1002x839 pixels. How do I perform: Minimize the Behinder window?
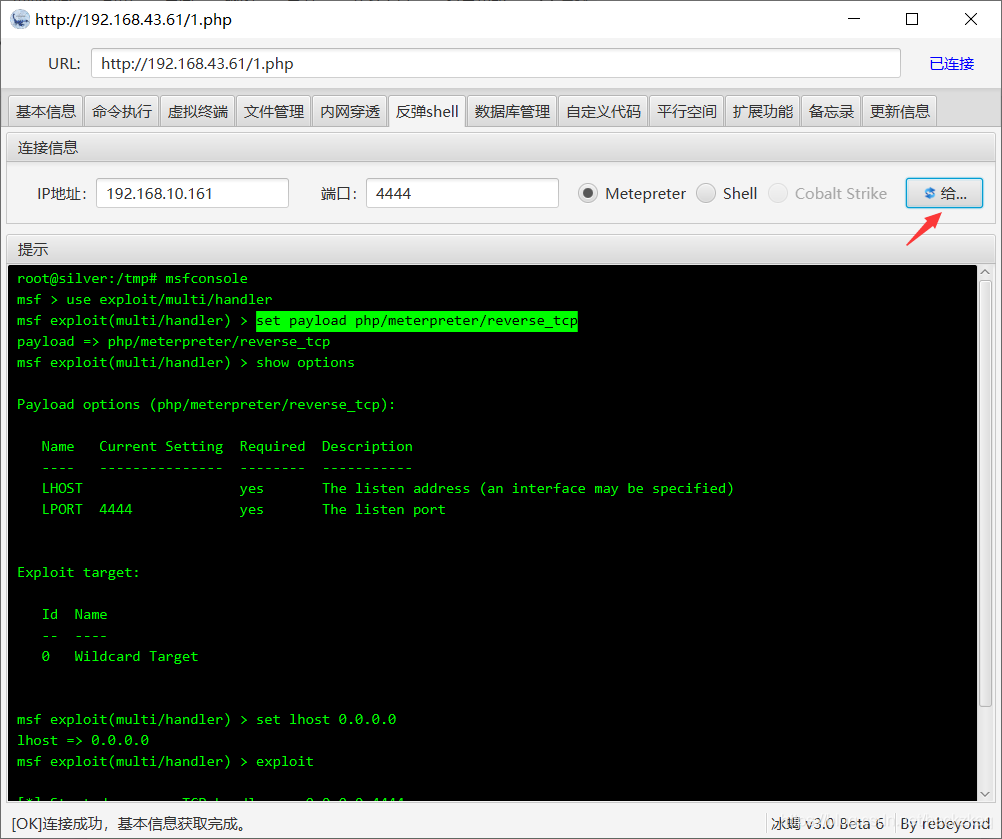click(854, 19)
